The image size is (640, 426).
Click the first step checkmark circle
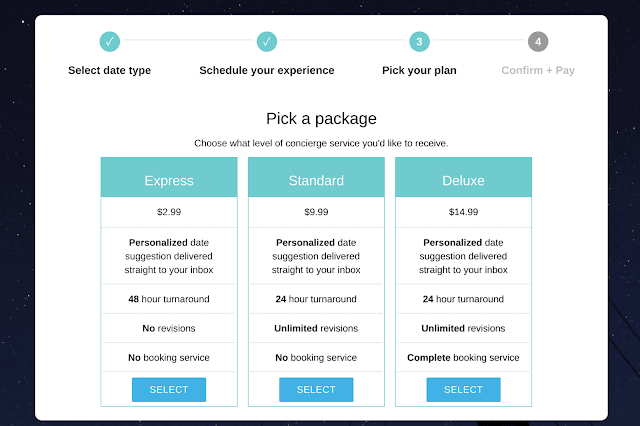click(x=110, y=42)
